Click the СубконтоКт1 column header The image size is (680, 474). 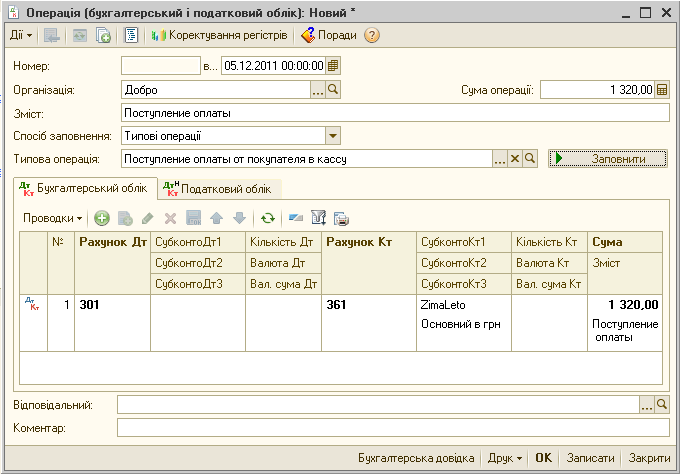(x=464, y=242)
